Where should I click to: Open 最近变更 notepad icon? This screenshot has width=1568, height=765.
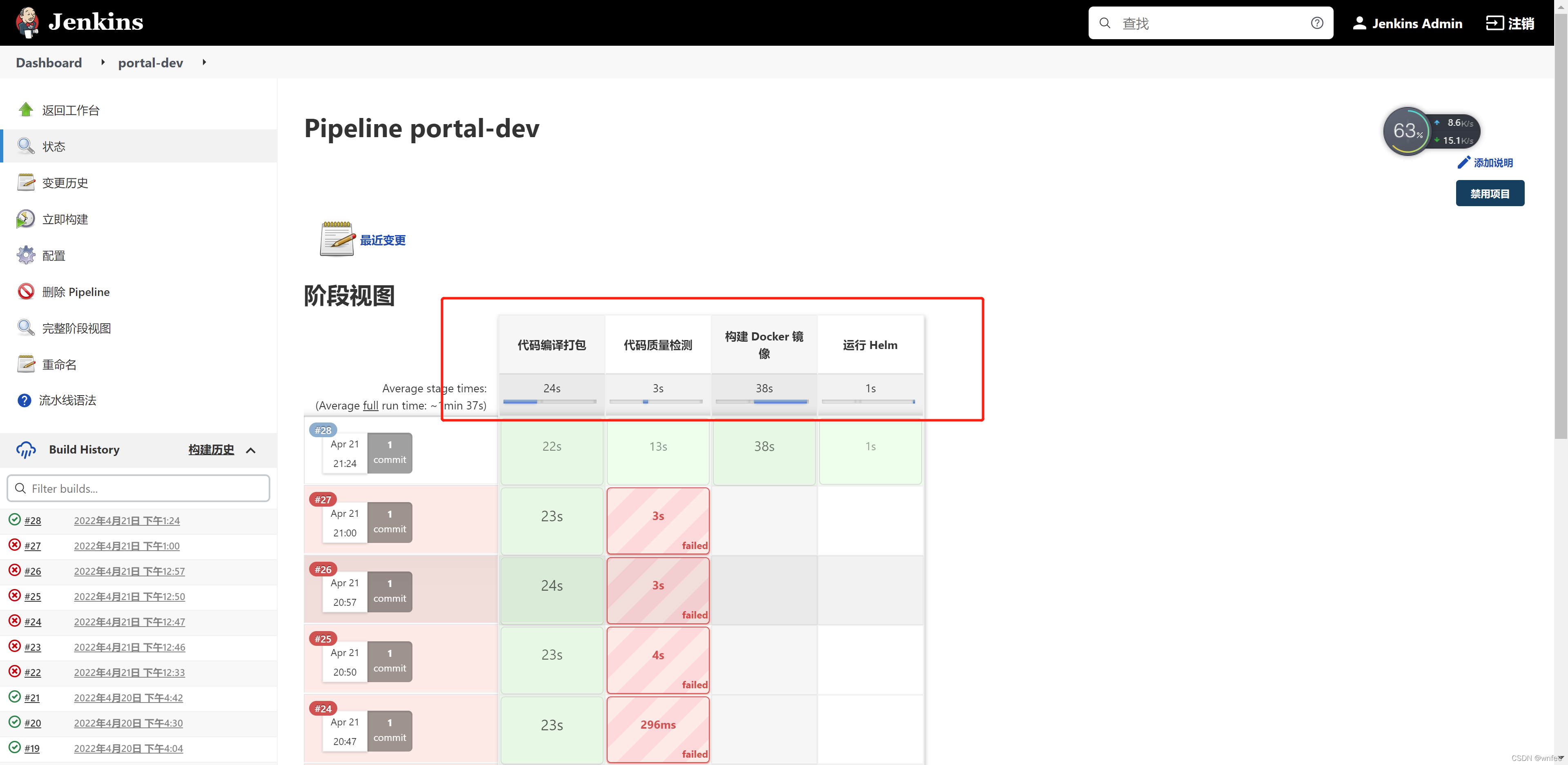[336, 239]
